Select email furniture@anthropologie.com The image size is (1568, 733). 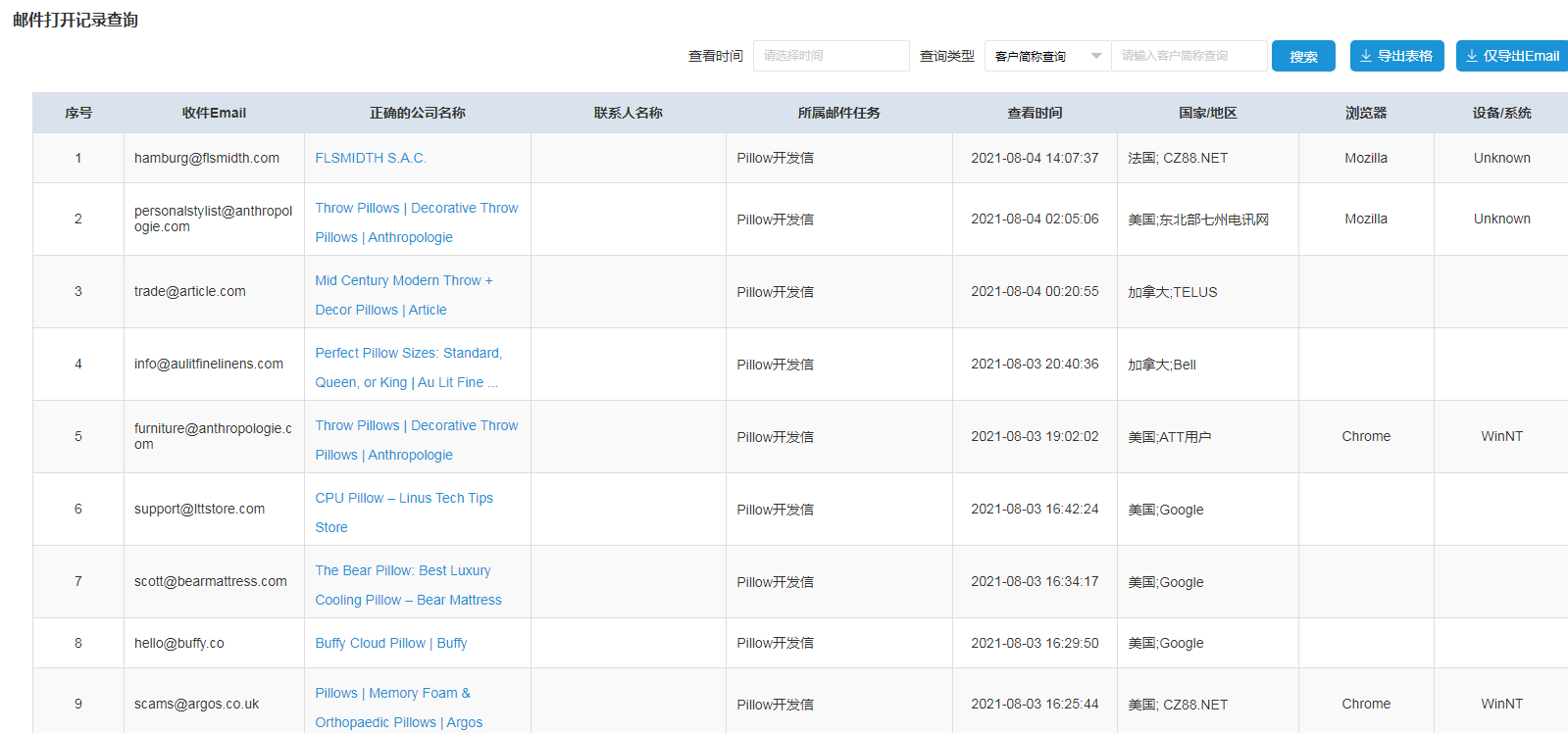[x=214, y=436]
